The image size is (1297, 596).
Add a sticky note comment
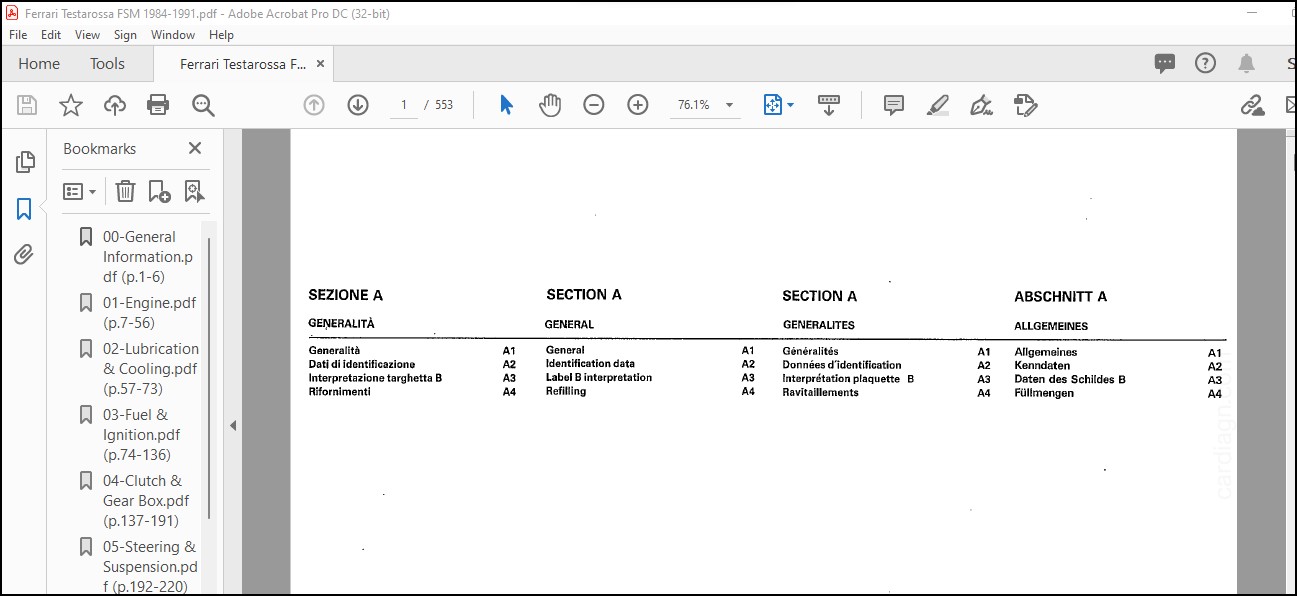coord(894,105)
